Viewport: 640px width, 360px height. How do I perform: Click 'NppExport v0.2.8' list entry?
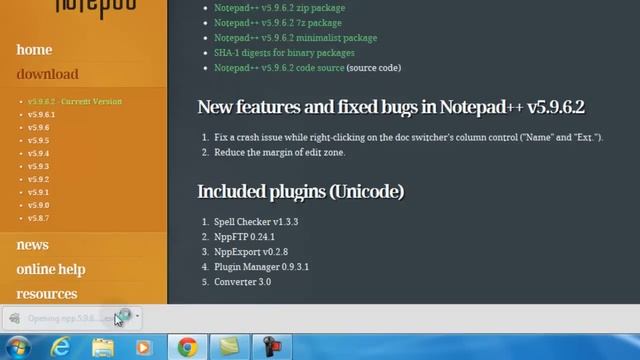coord(251,252)
